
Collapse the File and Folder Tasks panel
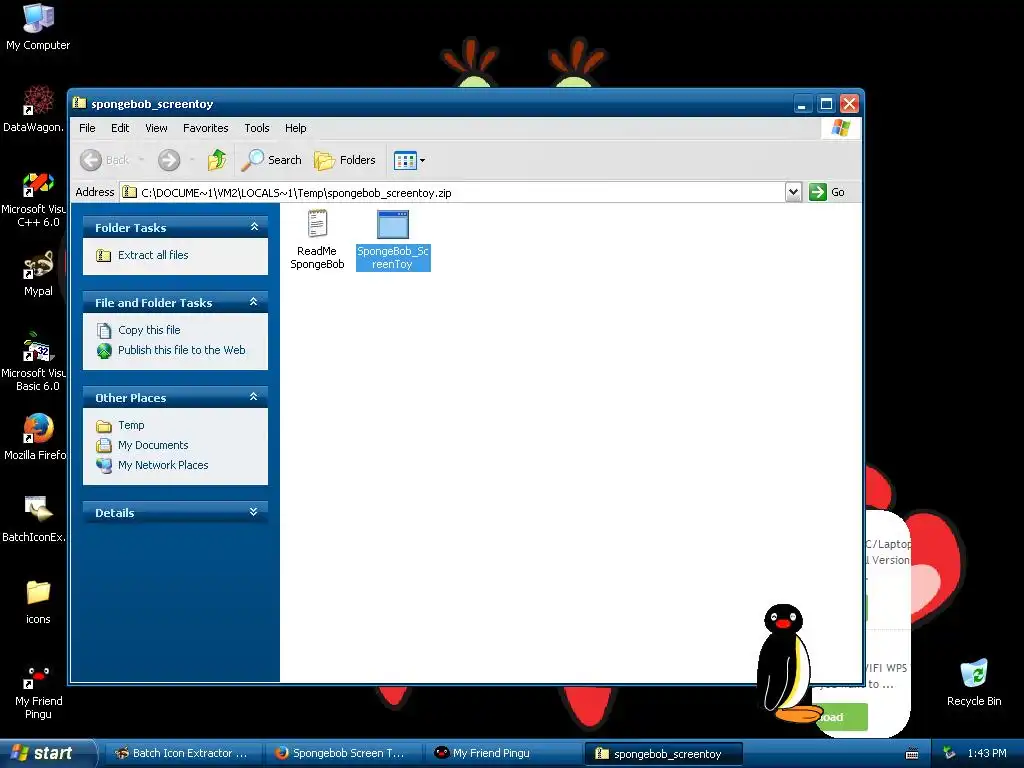[255, 302]
